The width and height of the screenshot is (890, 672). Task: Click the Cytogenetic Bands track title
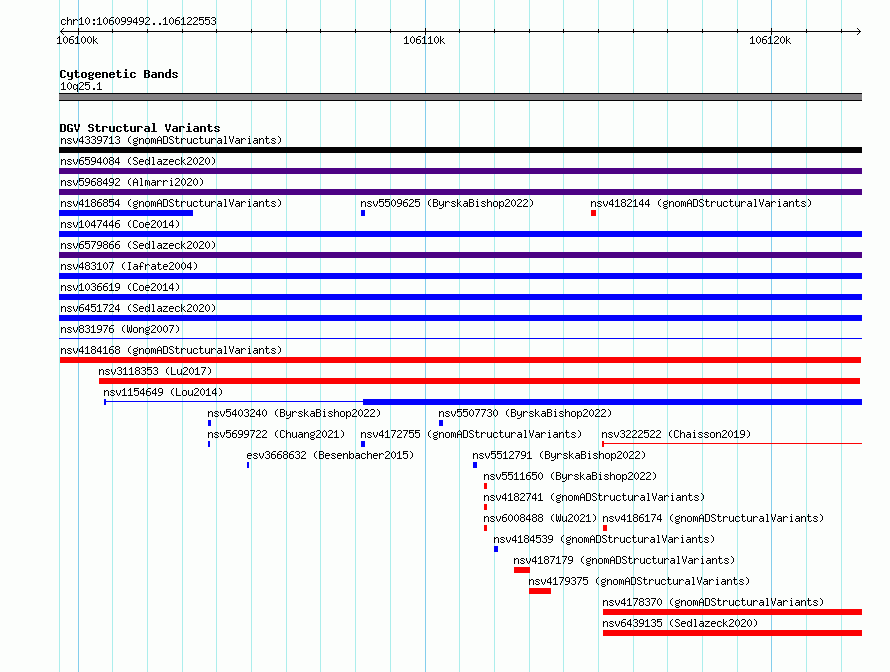coord(119,74)
